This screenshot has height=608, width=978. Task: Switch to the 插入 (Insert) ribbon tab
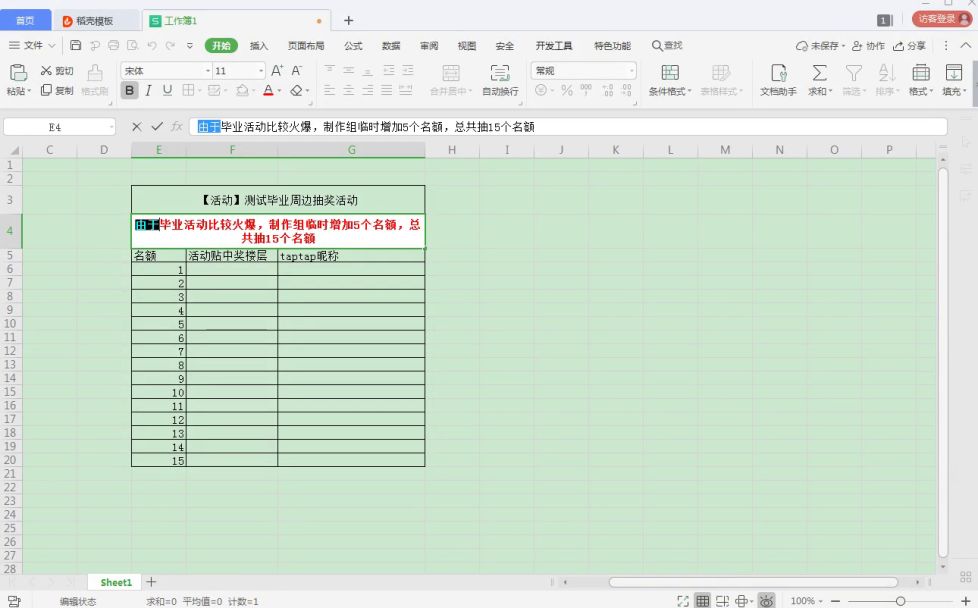259,46
